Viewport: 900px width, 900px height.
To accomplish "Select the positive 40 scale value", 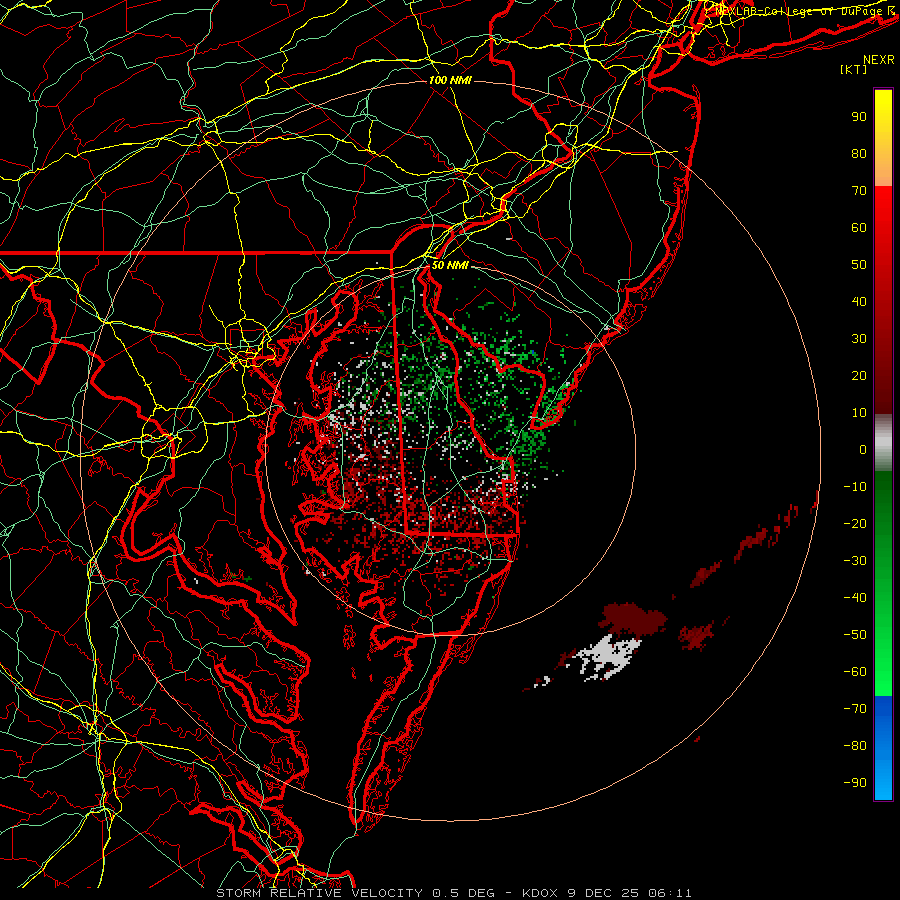I will (x=859, y=301).
